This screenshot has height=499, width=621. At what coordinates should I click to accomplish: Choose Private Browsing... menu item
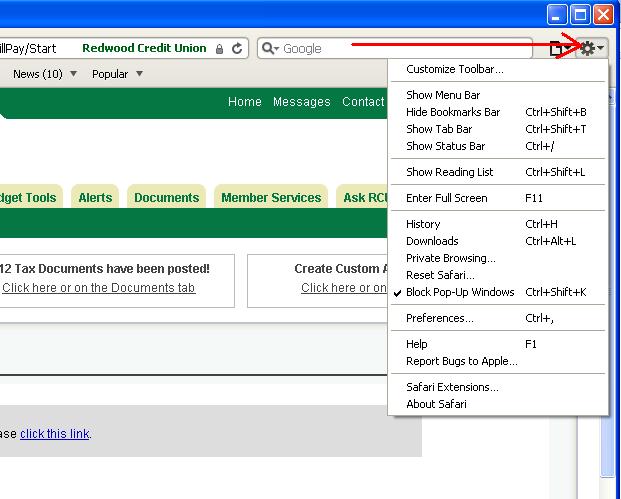498,258
